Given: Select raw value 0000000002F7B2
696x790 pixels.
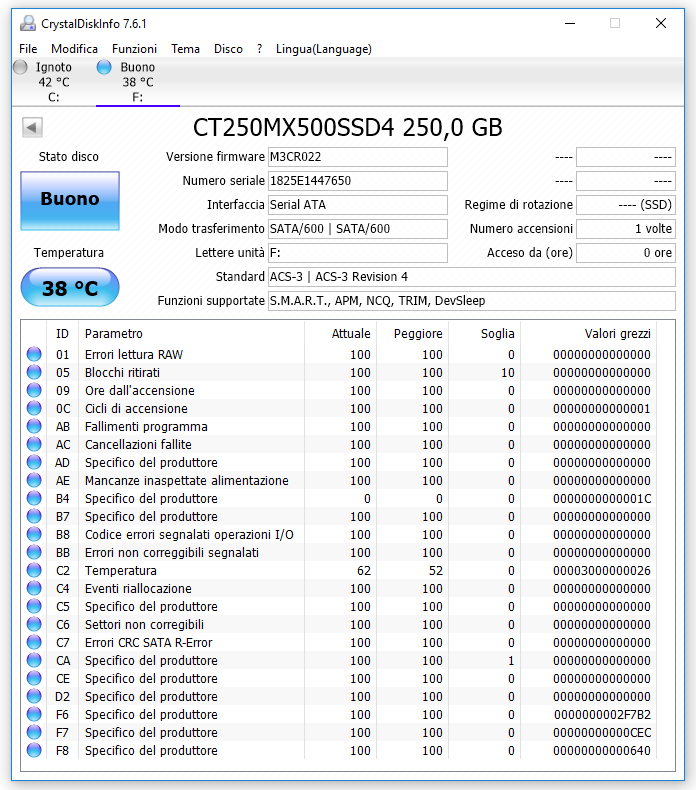Looking at the screenshot, I should (602, 714).
